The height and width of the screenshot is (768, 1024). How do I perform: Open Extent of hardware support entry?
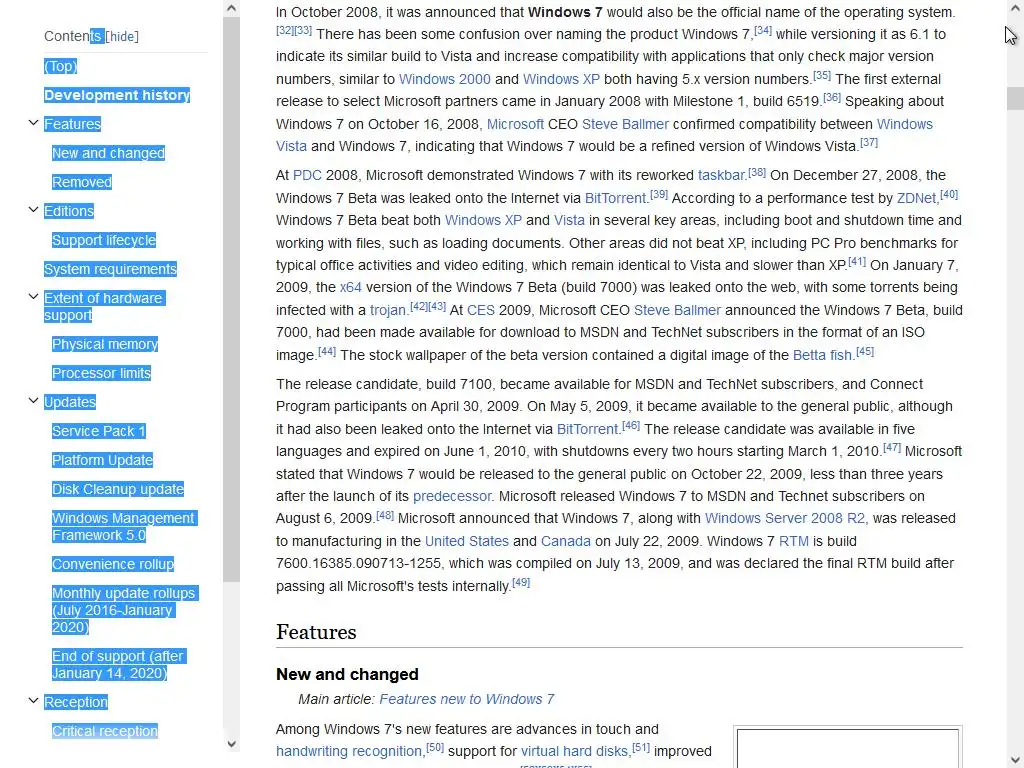click(x=104, y=306)
